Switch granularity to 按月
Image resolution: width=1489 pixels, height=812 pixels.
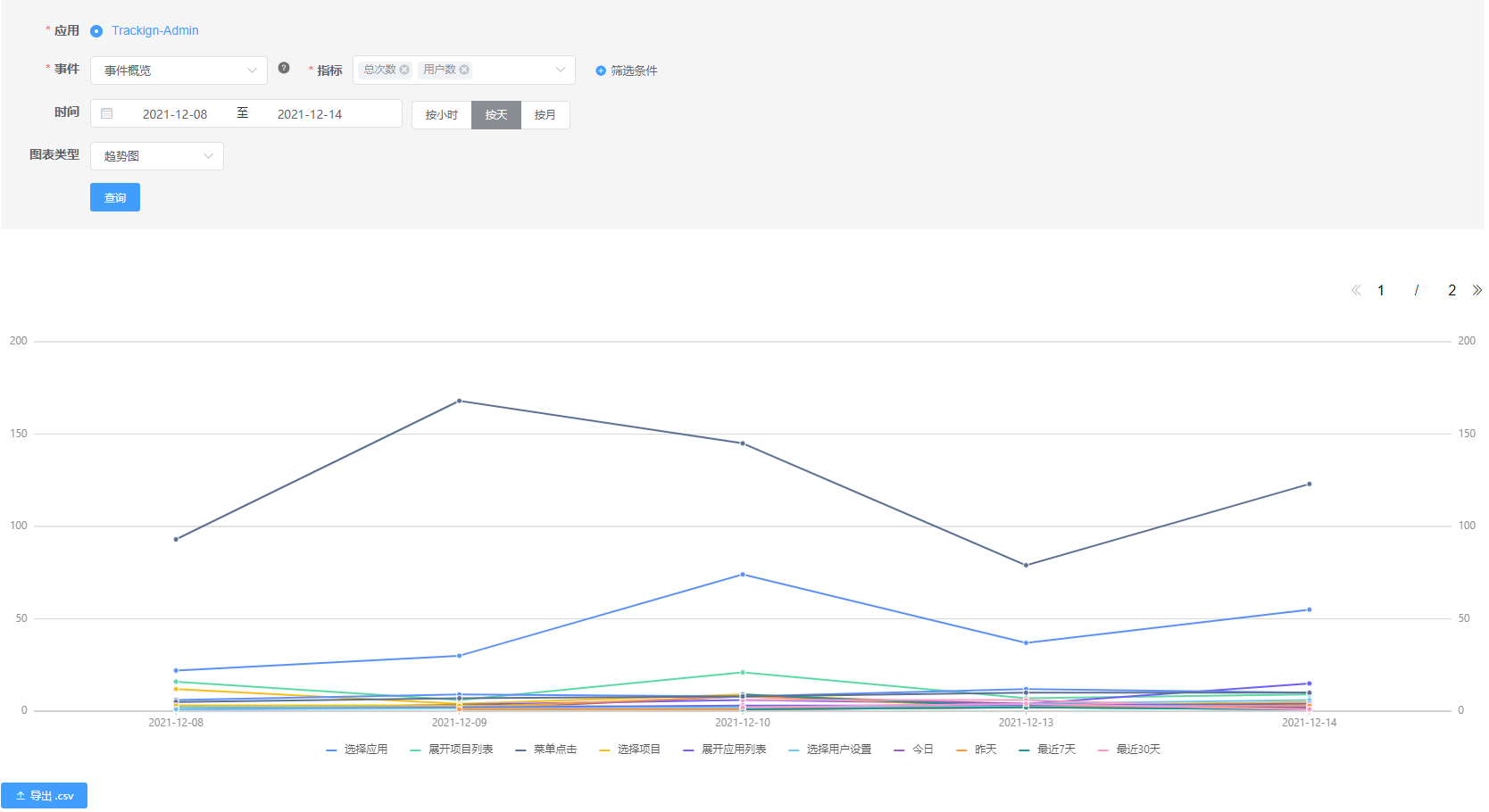coord(545,115)
